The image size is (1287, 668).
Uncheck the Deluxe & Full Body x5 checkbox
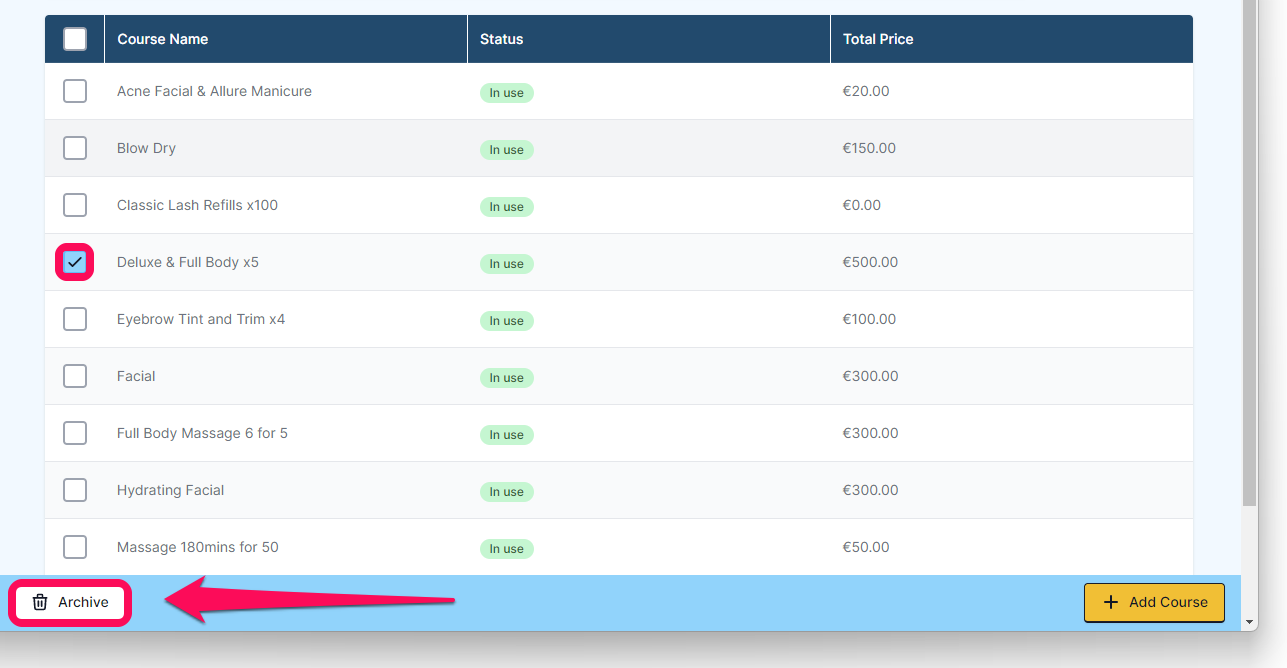[75, 262]
